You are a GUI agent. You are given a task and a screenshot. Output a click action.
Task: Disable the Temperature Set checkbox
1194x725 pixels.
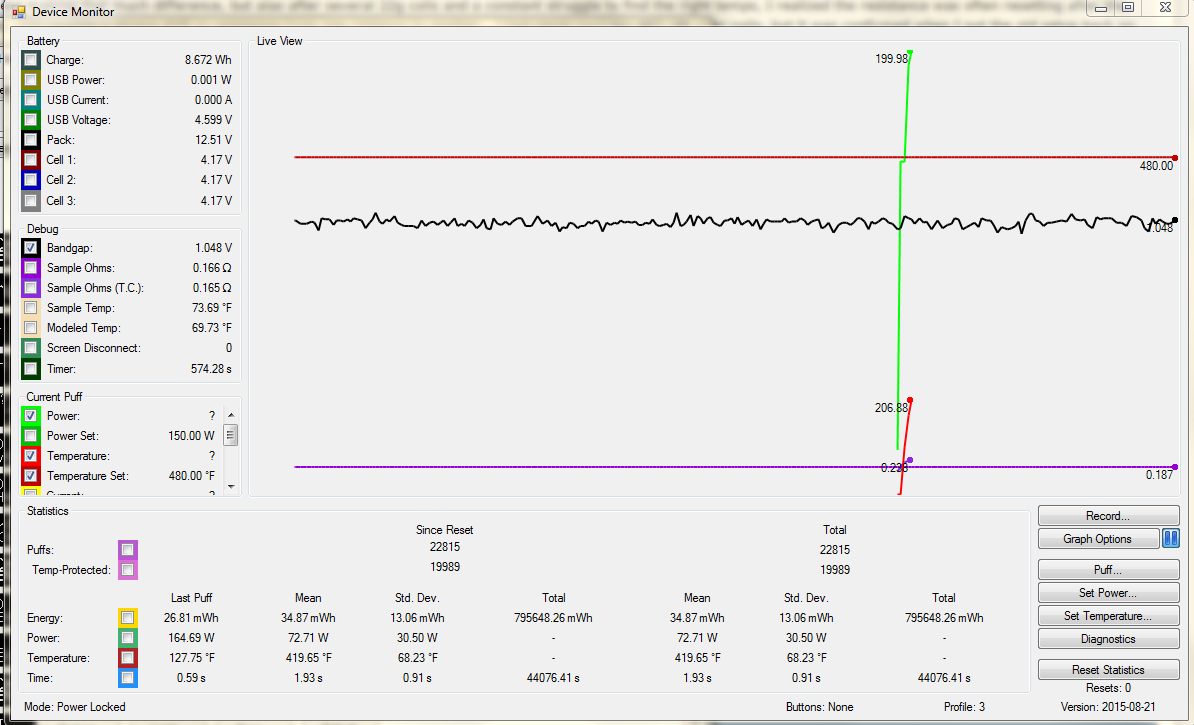pyautogui.click(x=31, y=476)
